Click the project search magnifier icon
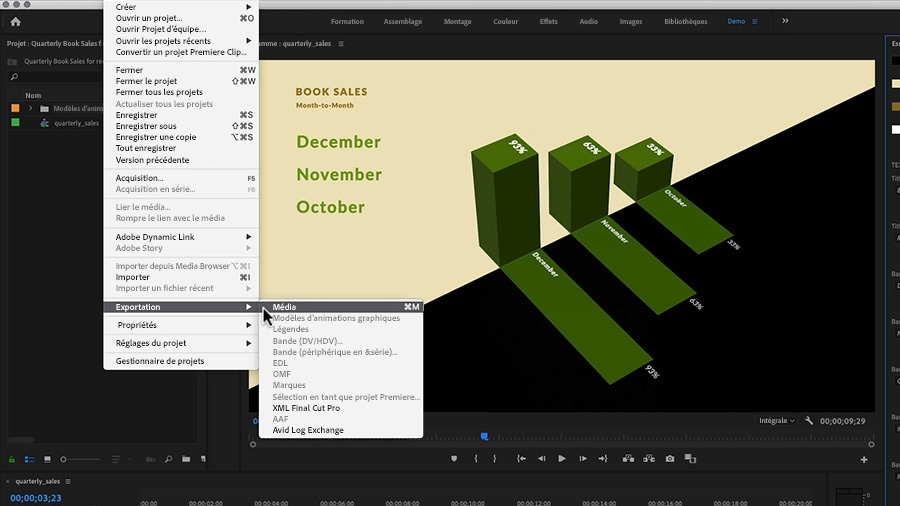The image size is (900, 506). [x=14, y=77]
